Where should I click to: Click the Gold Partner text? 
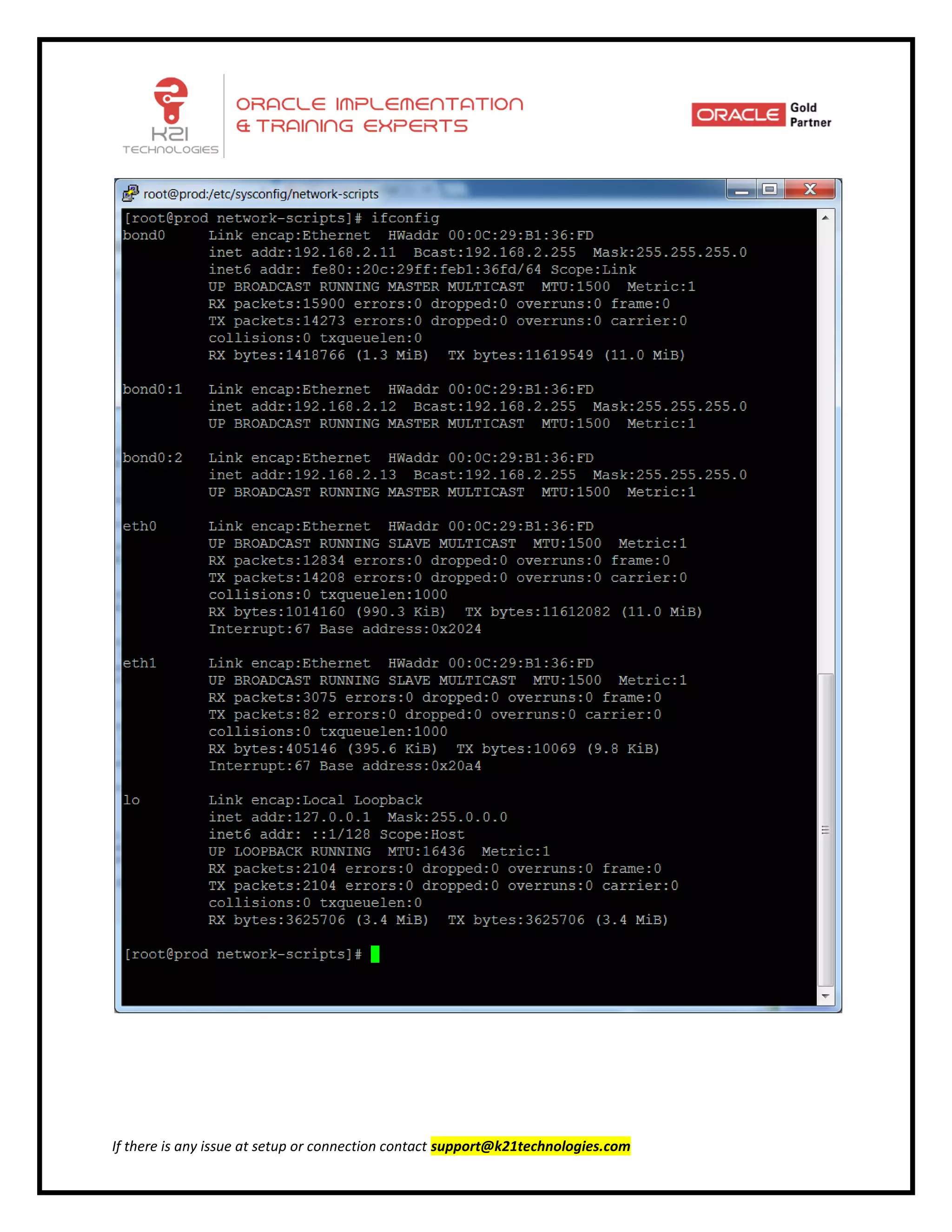pyautogui.click(x=810, y=115)
